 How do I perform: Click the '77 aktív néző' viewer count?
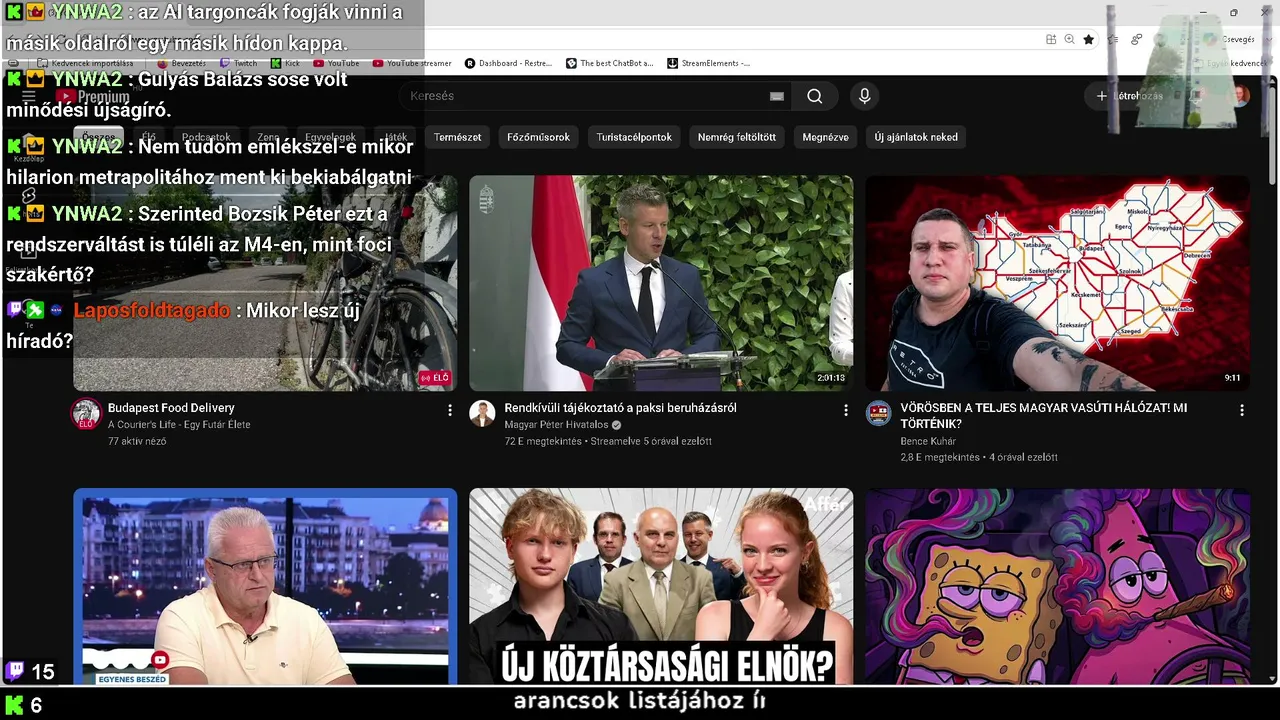tap(137, 441)
